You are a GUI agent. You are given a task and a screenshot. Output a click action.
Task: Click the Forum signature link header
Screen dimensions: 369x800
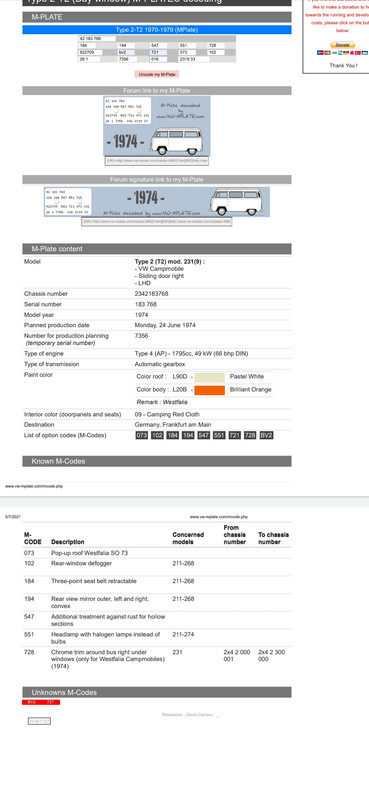pos(157,180)
